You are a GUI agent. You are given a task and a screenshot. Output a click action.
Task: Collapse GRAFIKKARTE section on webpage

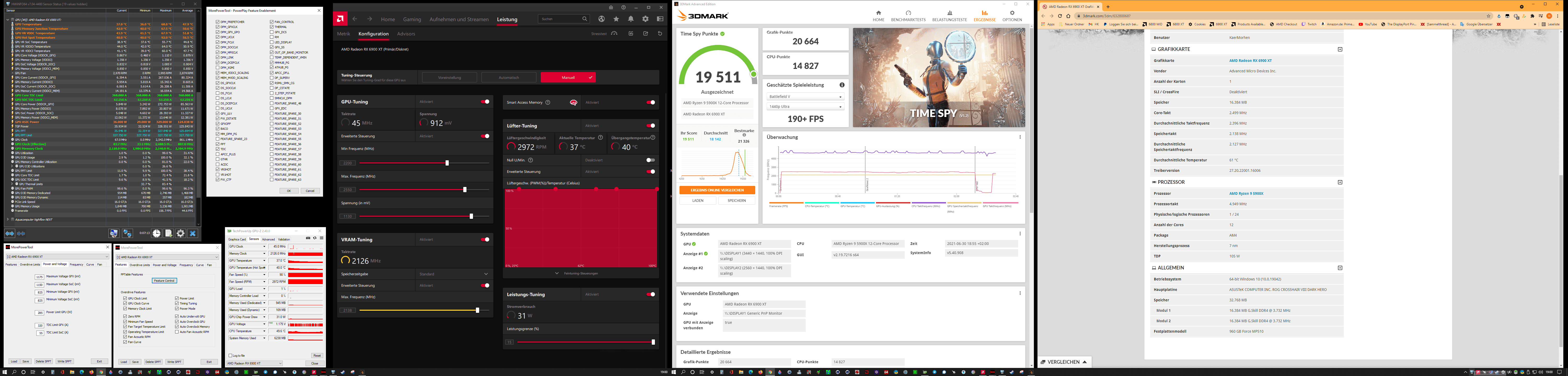tap(1340, 49)
